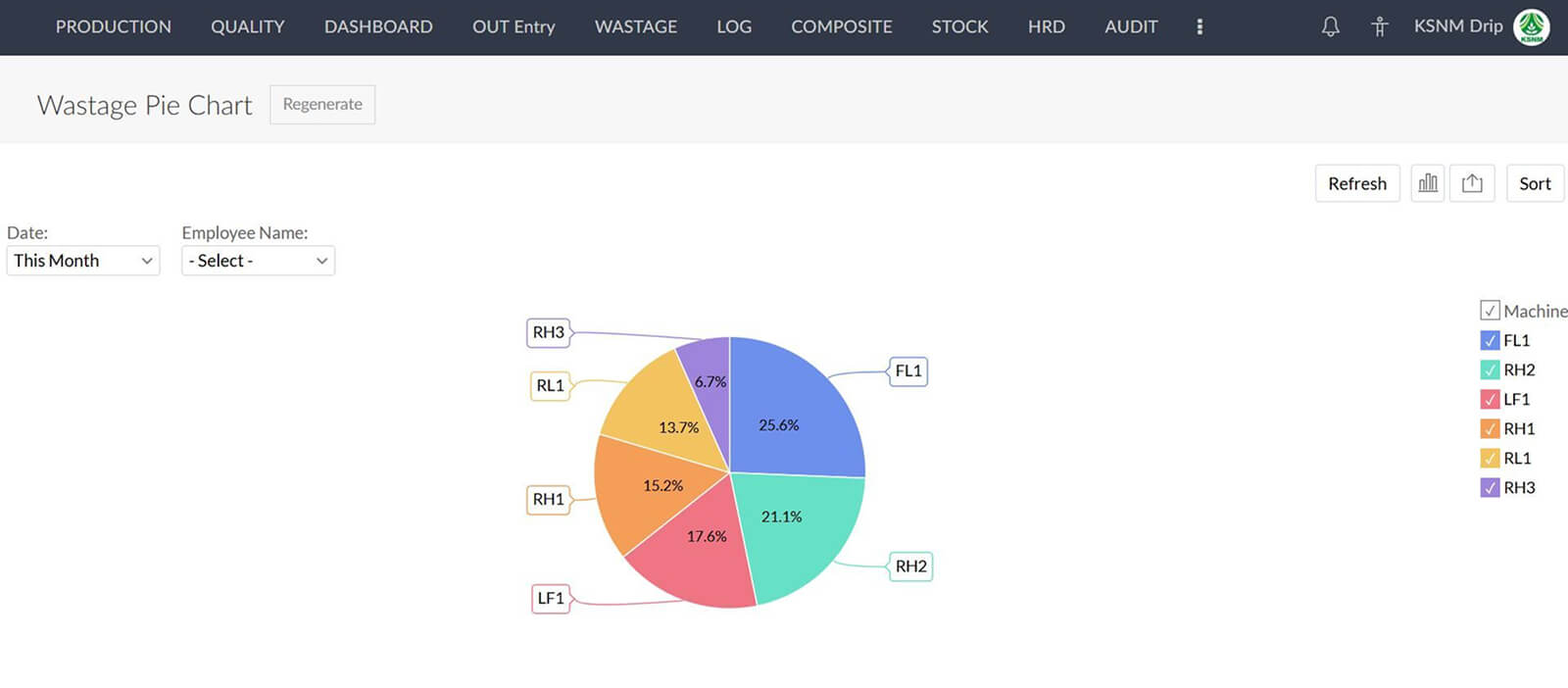The image size is (1568, 688).
Task: Open the WASTAGE menu tab
Action: click(x=636, y=26)
